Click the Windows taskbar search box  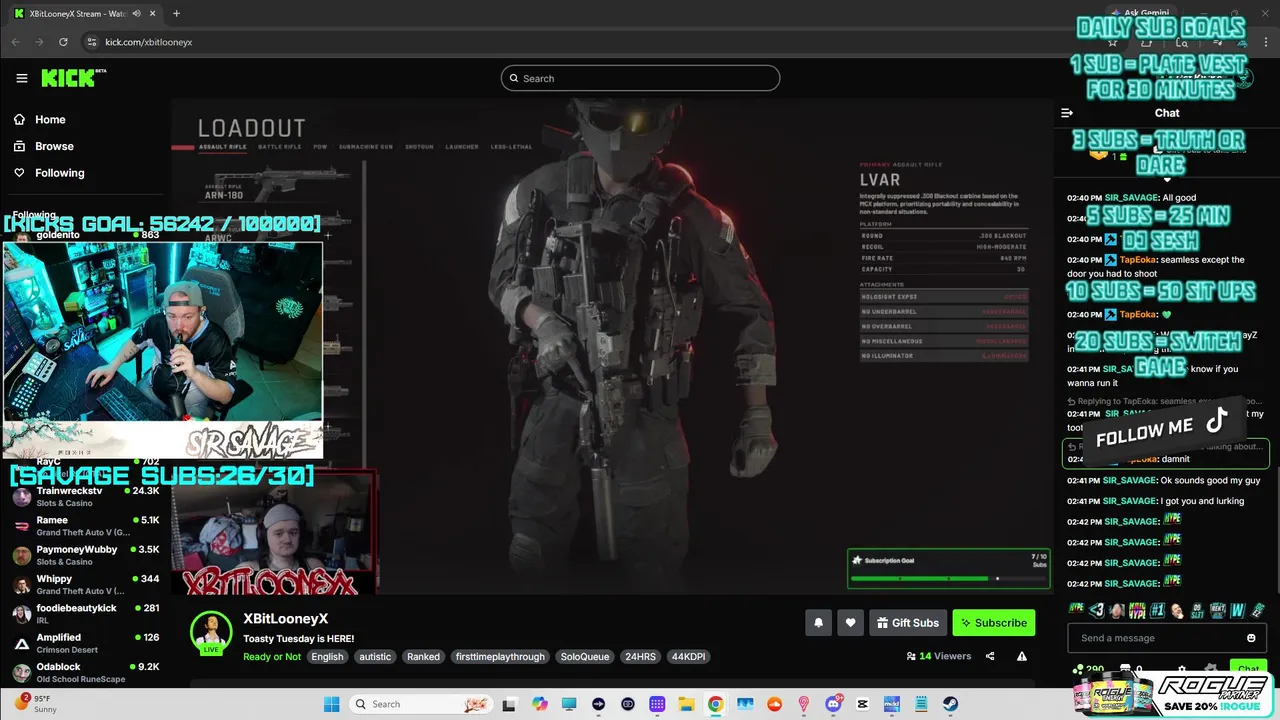[x=420, y=704]
